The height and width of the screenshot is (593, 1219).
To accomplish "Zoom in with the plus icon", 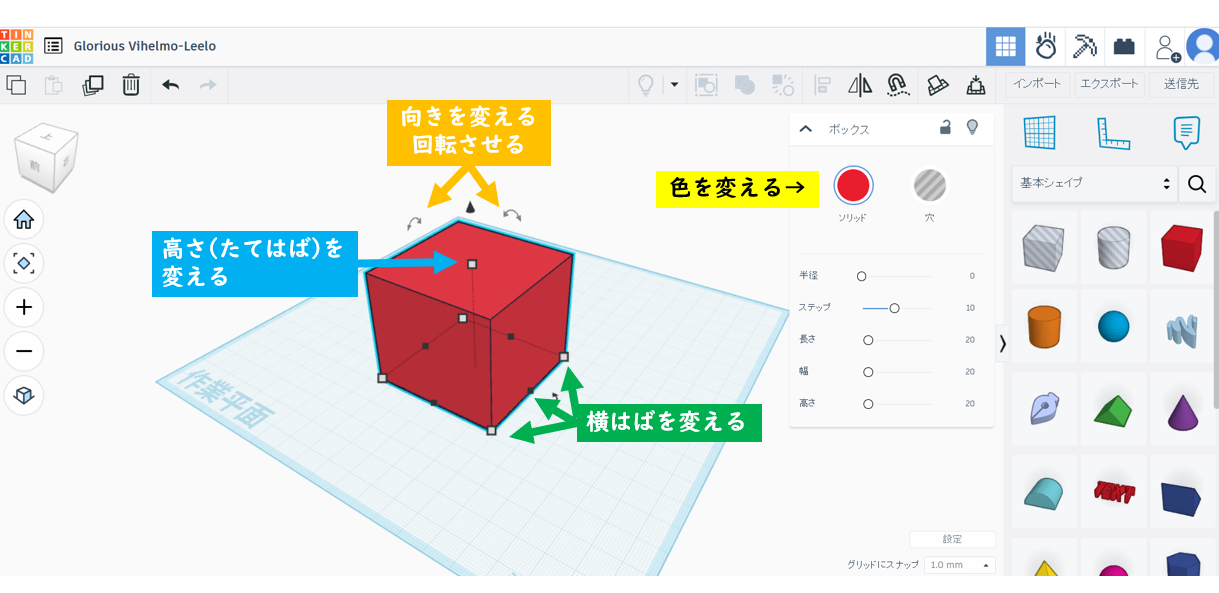I will coord(24,308).
